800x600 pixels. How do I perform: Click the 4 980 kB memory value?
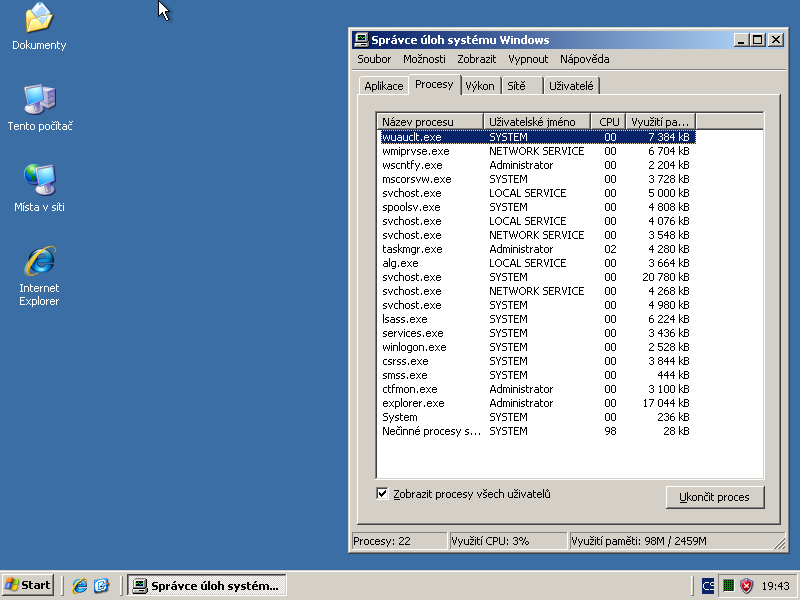[x=669, y=305]
